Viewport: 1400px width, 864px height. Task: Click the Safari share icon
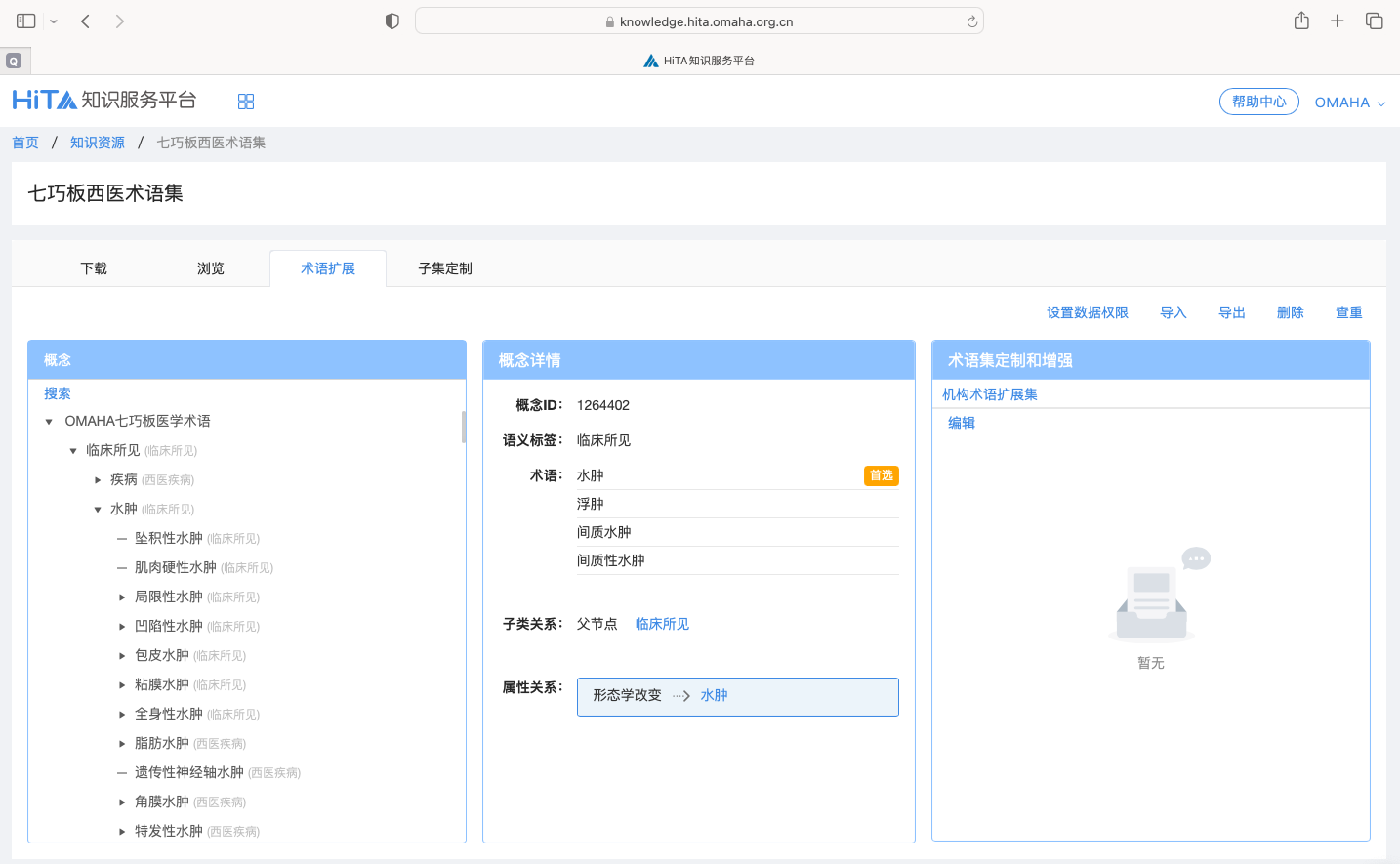point(1301,21)
